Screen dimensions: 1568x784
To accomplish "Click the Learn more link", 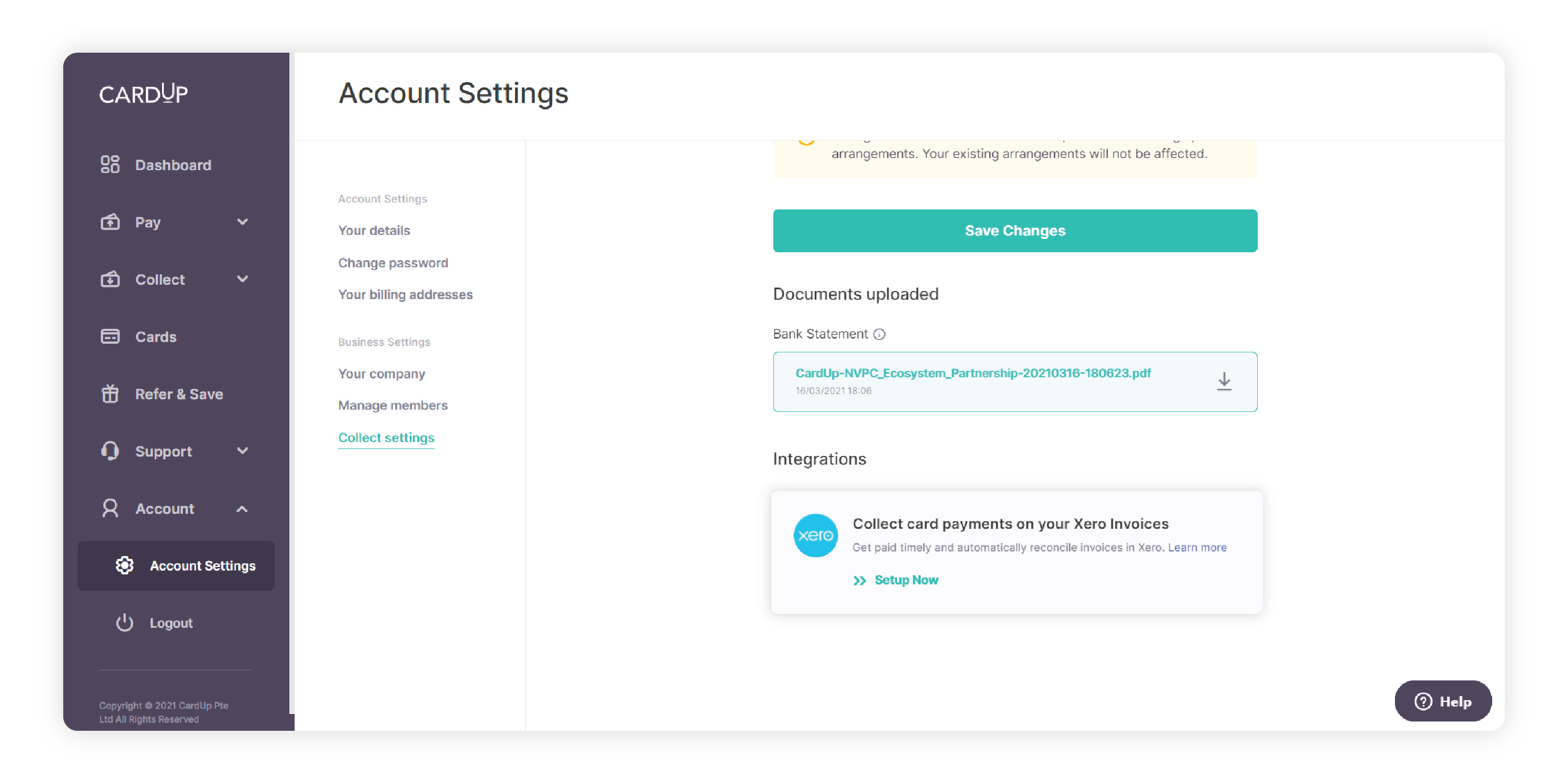I will coord(1198,547).
